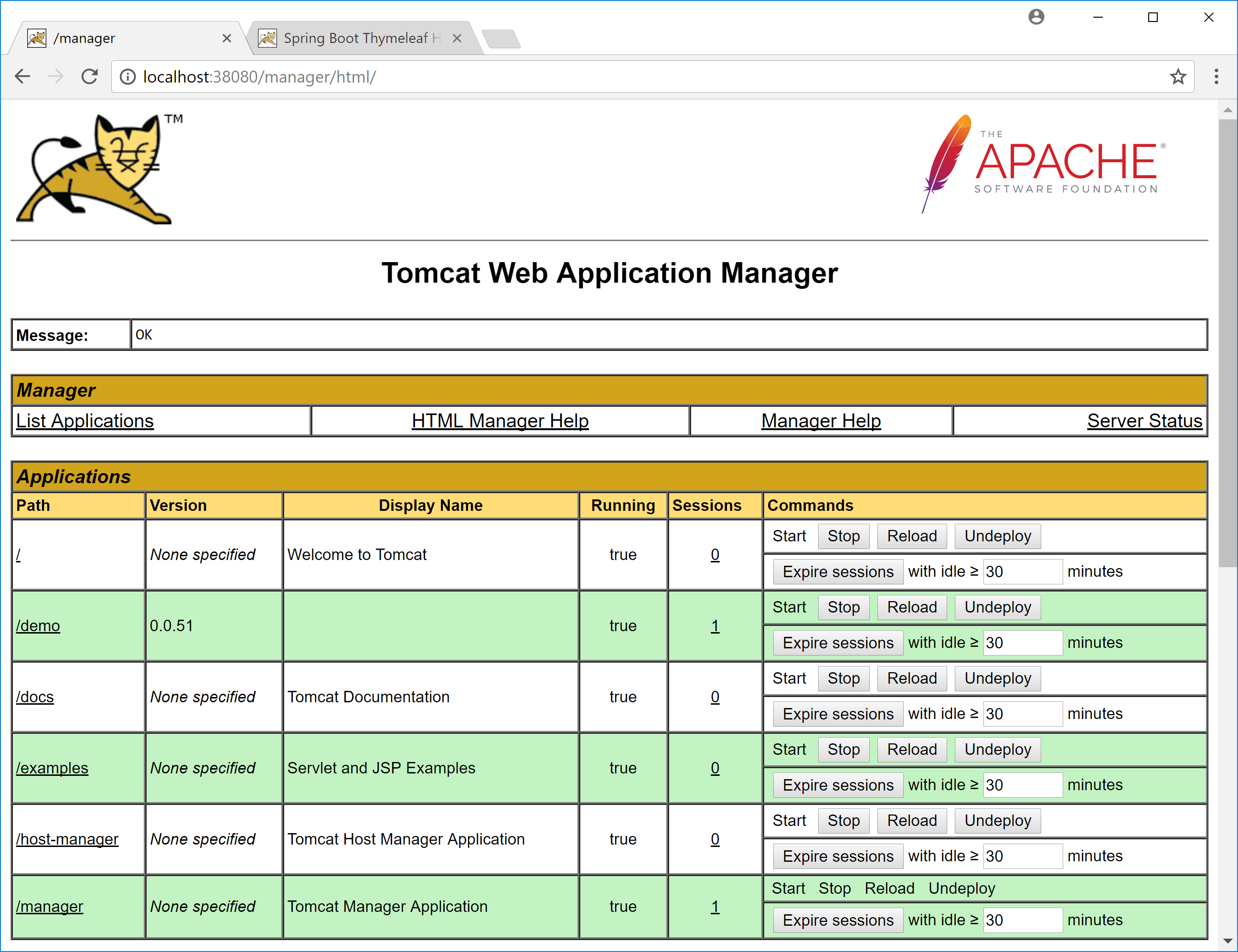The width and height of the screenshot is (1238, 952).
Task: Open a new browser tab
Action: tap(501, 39)
